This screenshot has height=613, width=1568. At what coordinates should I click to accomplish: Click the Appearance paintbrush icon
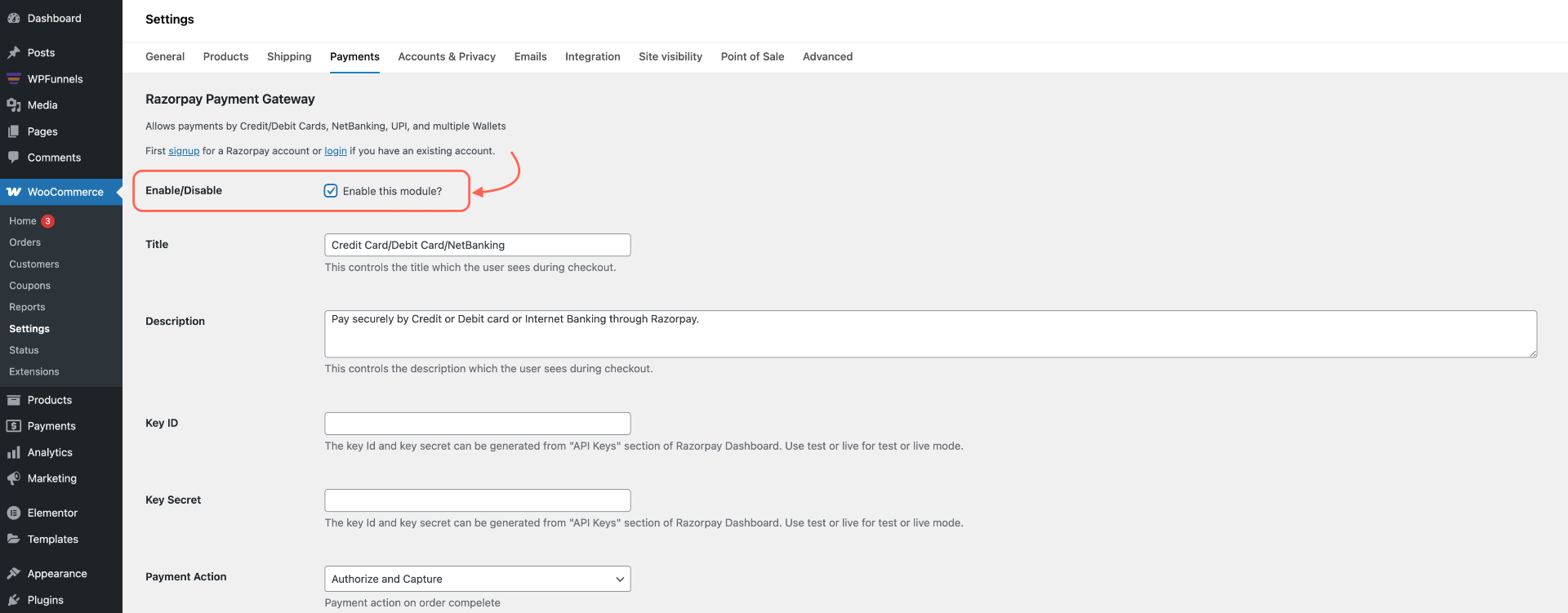click(14, 574)
